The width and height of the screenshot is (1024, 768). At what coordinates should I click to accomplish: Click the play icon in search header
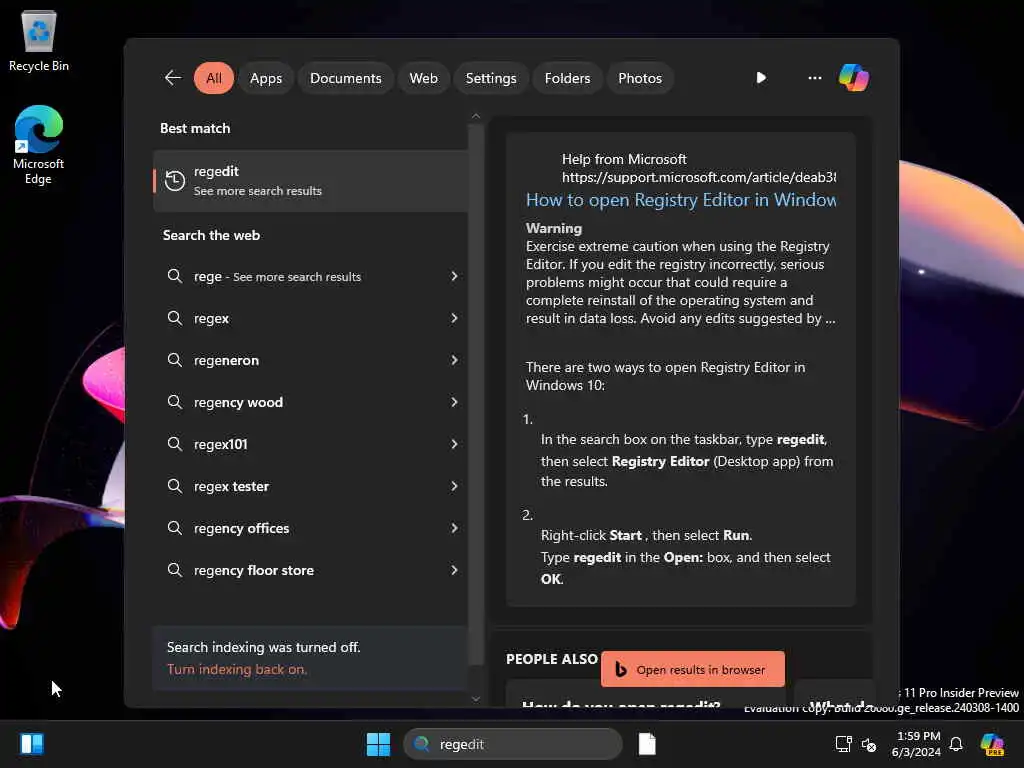point(761,78)
